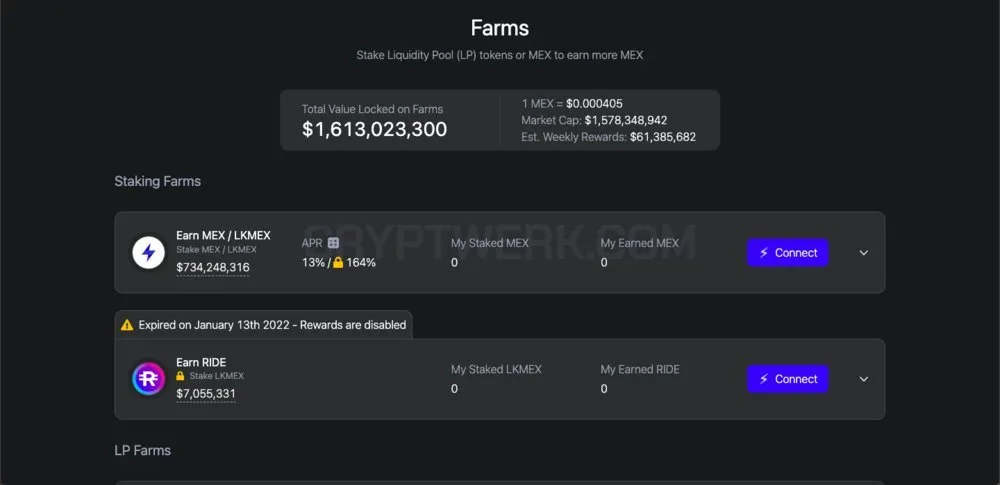Click the Earn RIDE farm title

202,362
